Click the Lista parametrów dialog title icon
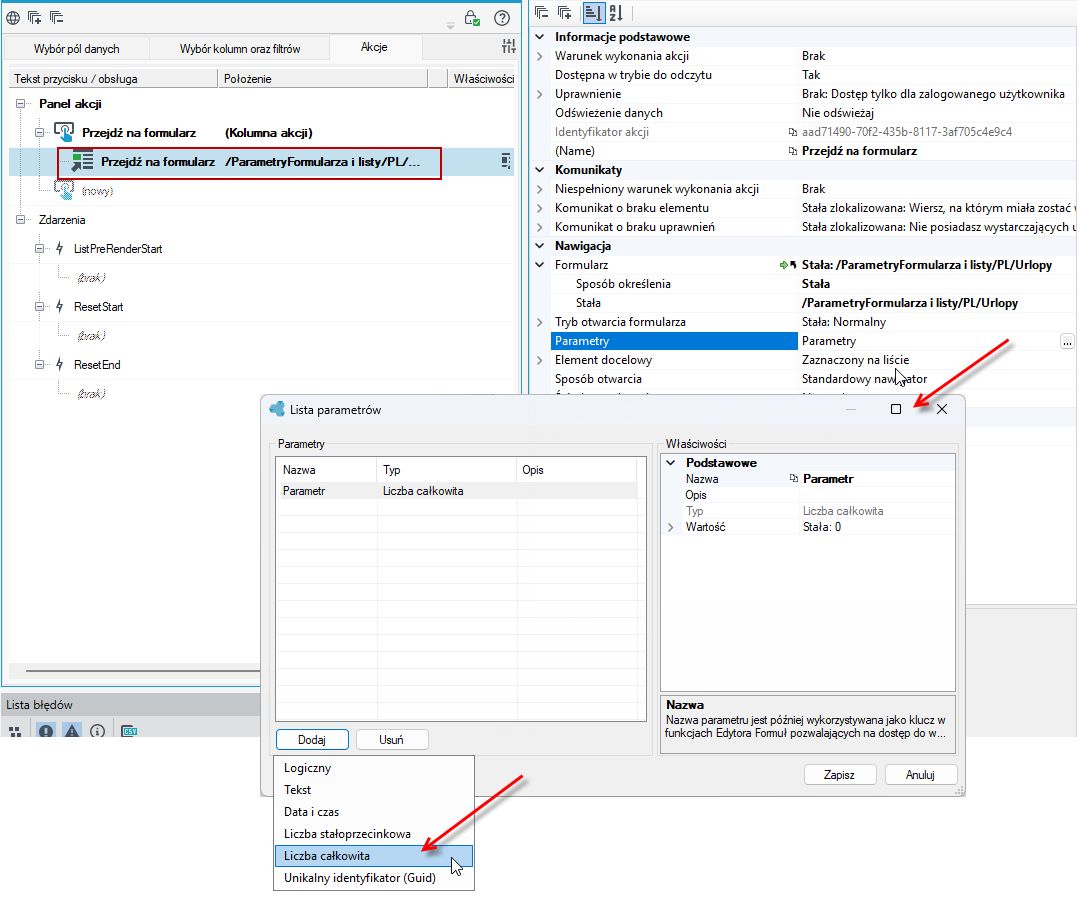This screenshot has width=1077, height=920. [277, 409]
